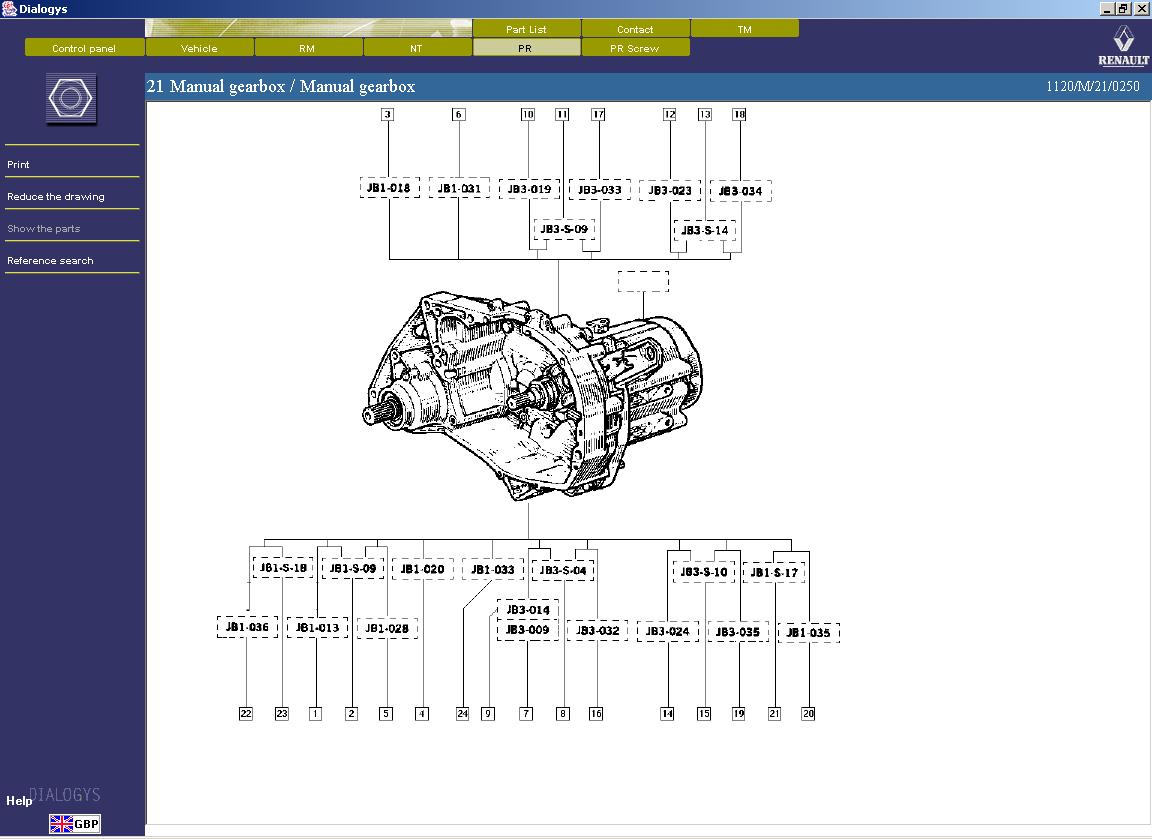This screenshot has width=1152, height=839.
Task: Select callout number 19
Action: tap(738, 713)
